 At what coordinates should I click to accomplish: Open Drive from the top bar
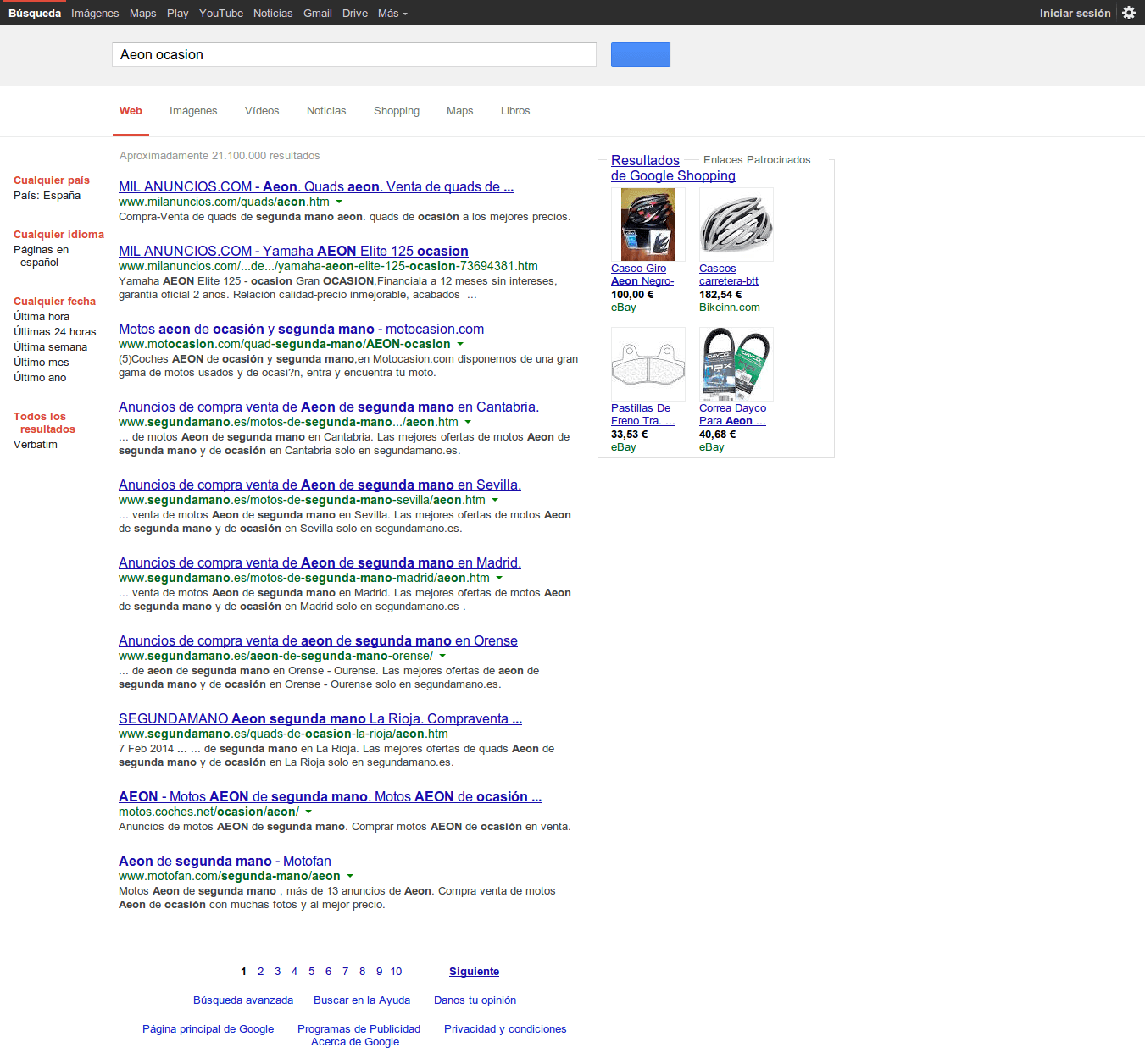pyautogui.click(x=355, y=13)
